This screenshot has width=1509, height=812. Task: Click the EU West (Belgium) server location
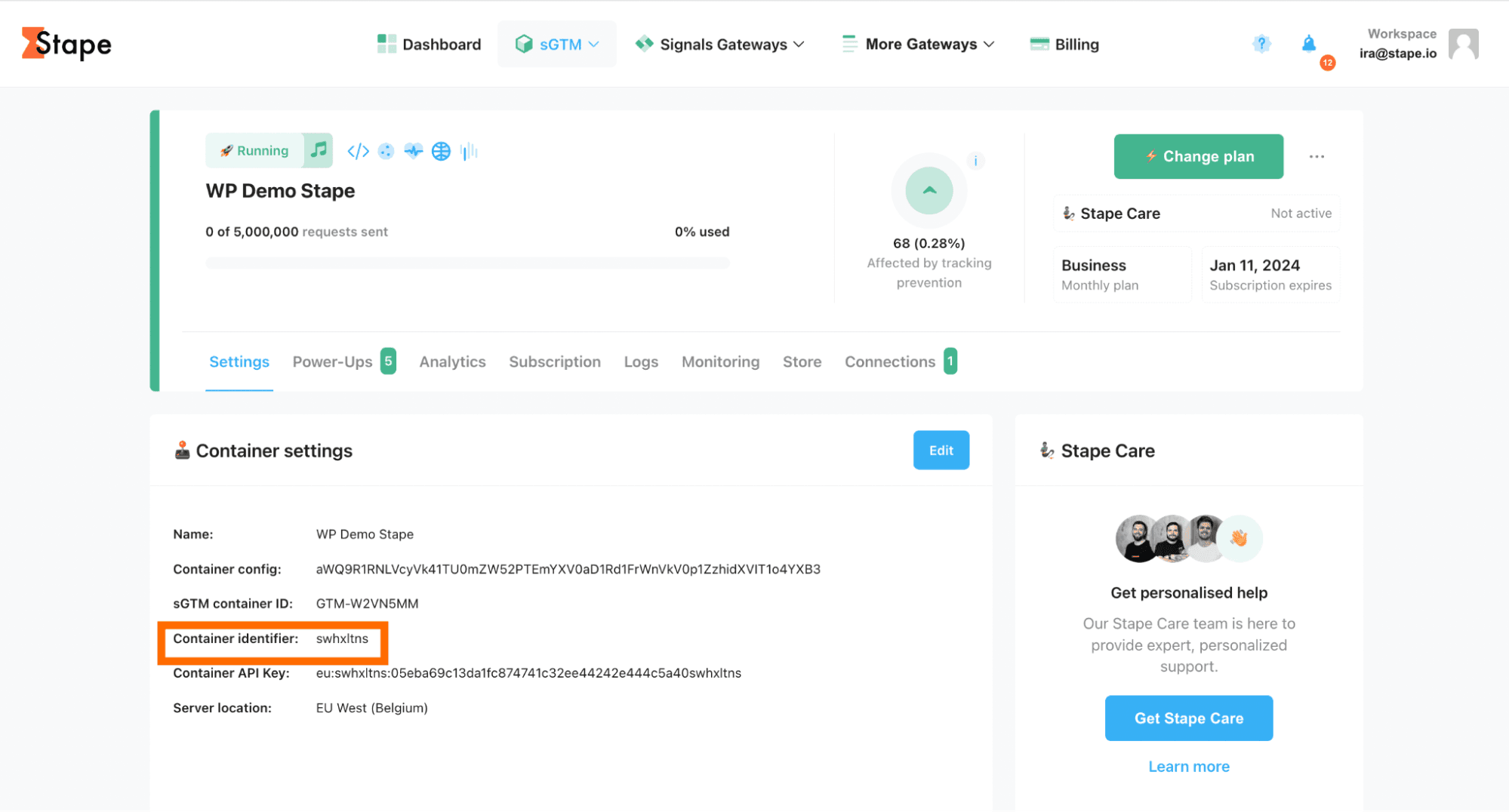371,708
